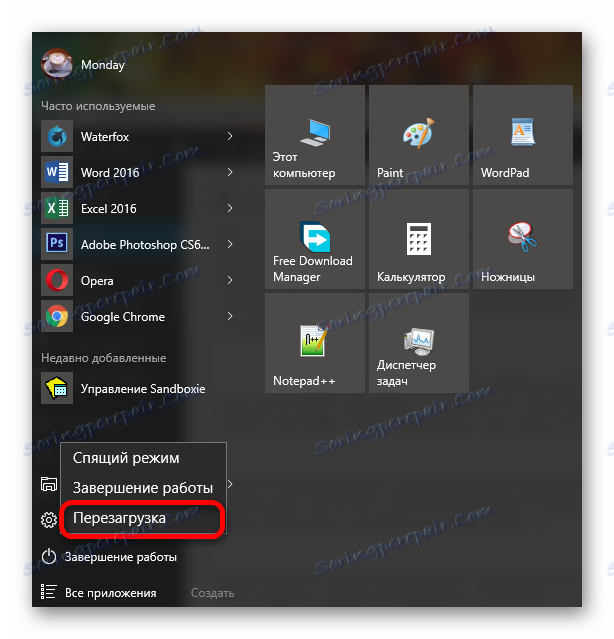This screenshot has width=614, height=639.
Task: Click the Monday user name
Action: coord(103,65)
